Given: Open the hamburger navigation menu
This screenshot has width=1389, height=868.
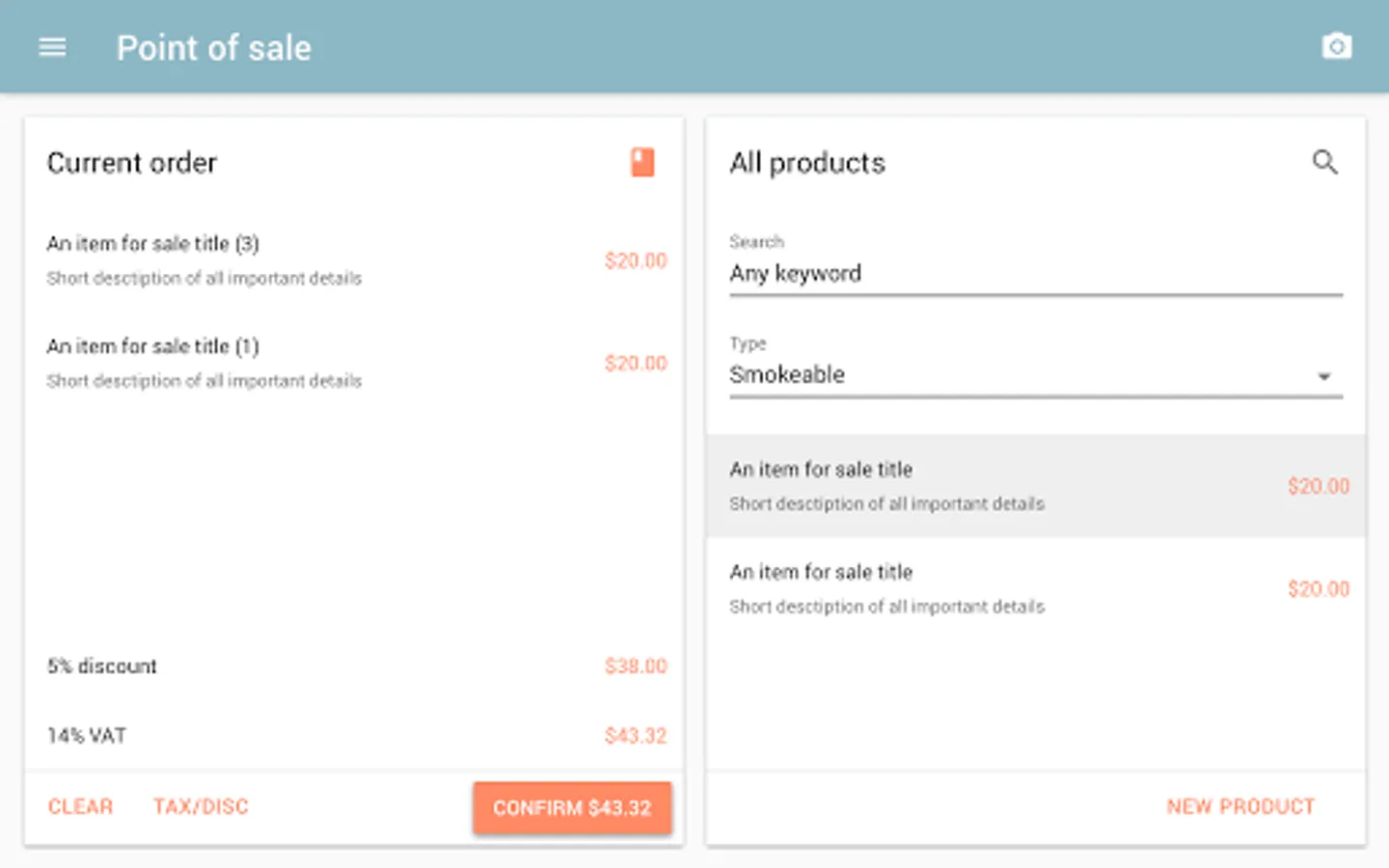Looking at the screenshot, I should [52, 47].
